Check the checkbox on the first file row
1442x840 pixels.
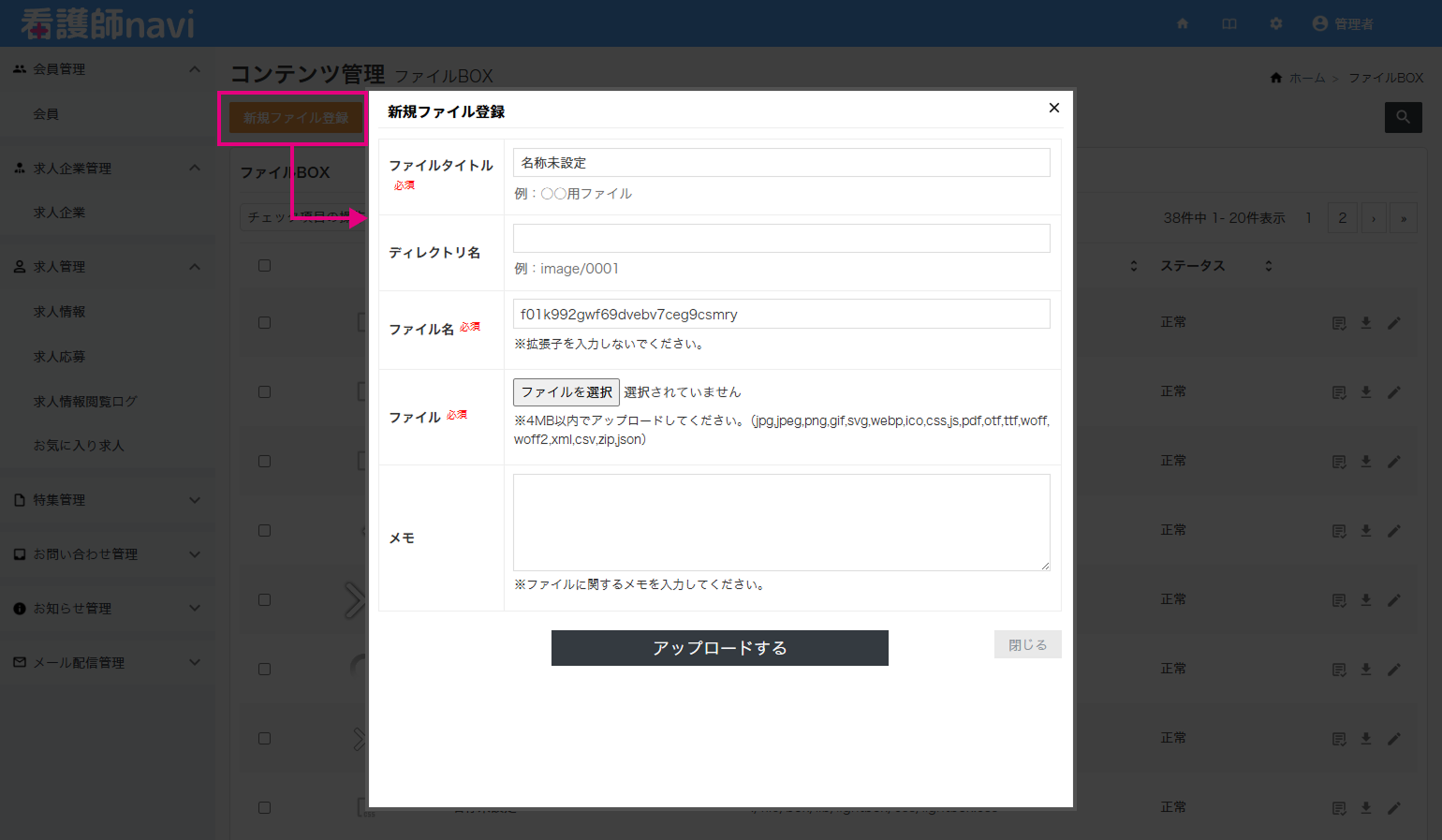(264, 322)
